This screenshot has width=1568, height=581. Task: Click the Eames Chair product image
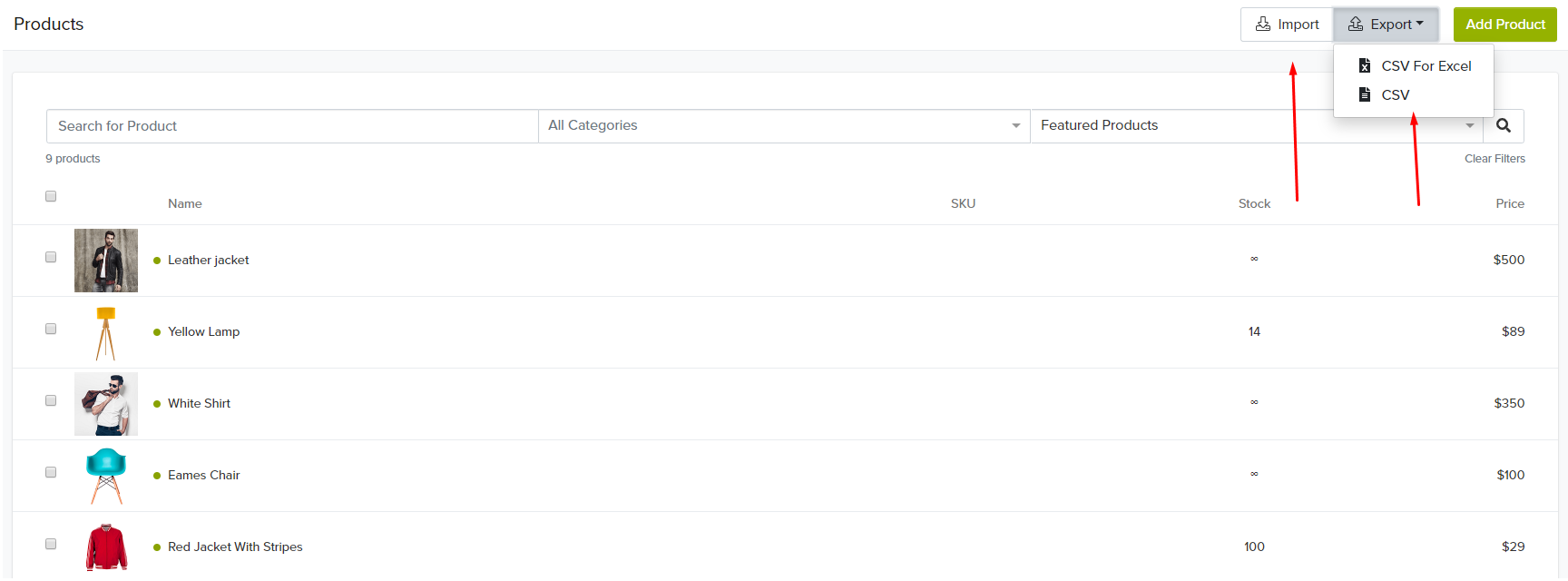pos(106,476)
